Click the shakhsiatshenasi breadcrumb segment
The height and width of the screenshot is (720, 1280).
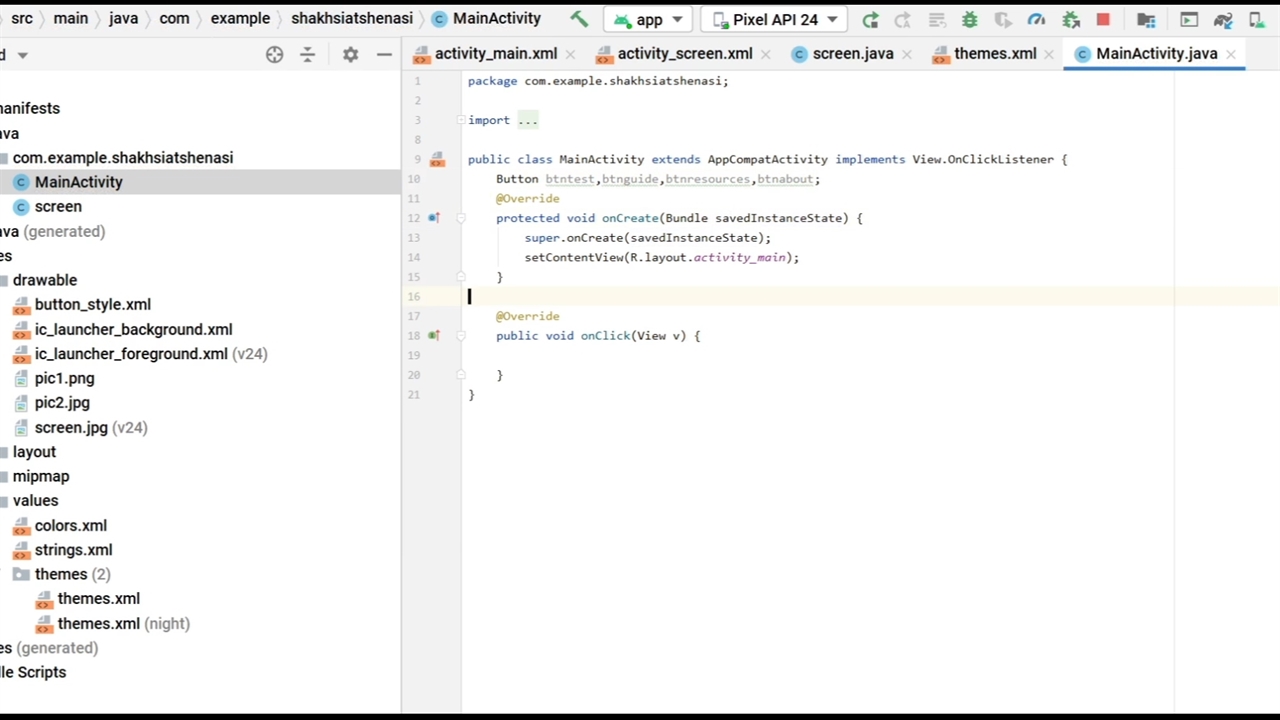pos(351,19)
